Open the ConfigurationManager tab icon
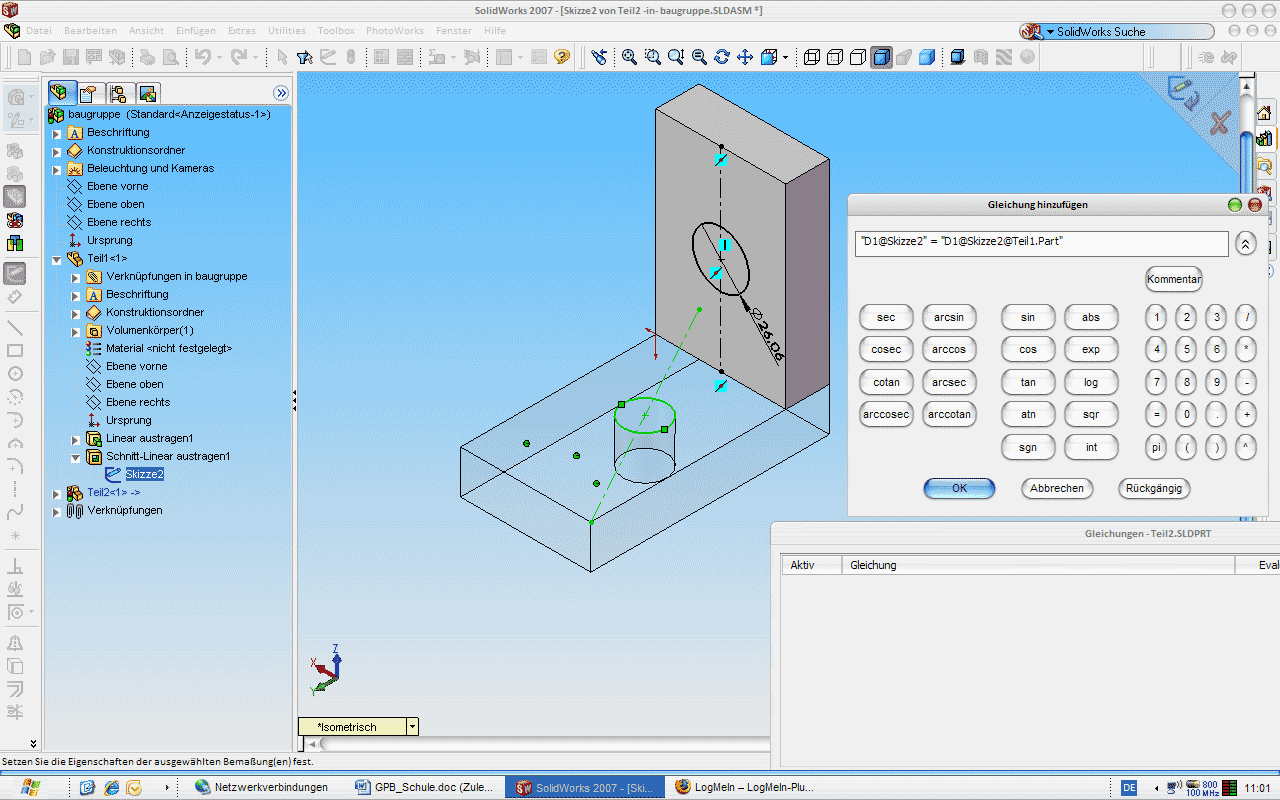The image size is (1280, 800). tap(118, 94)
